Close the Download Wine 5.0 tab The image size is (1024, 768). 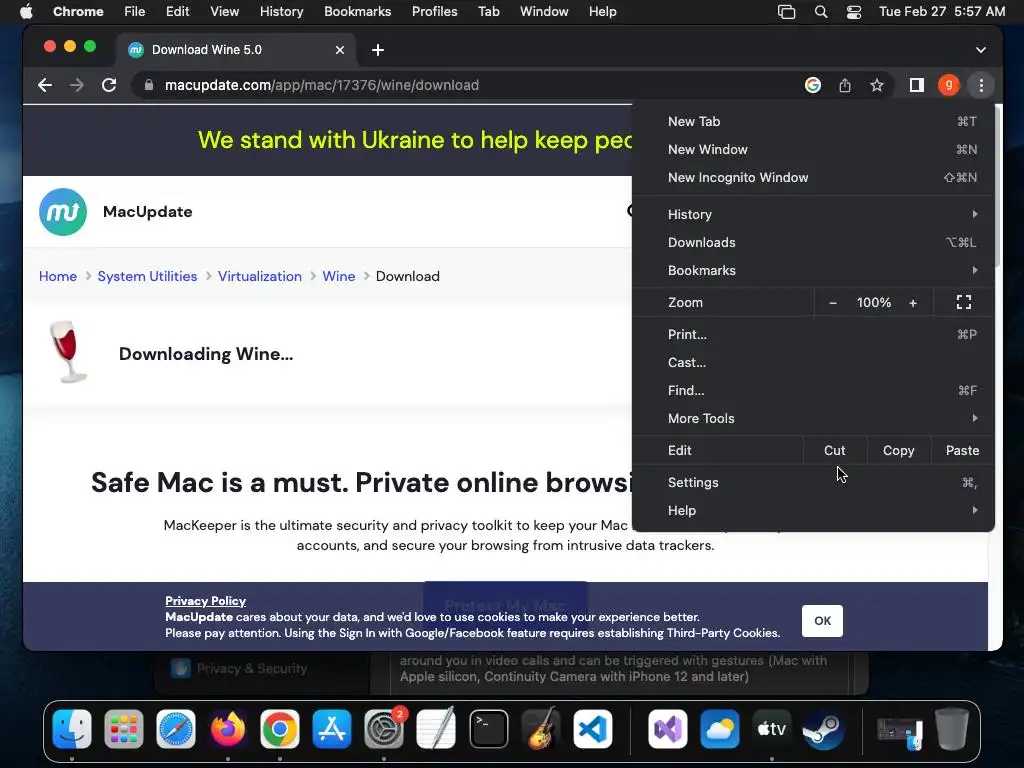pos(340,50)
